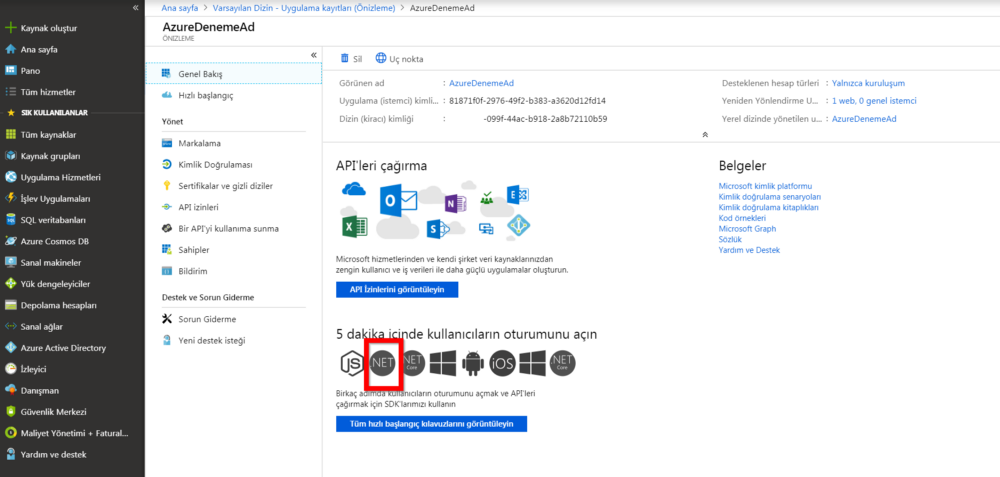Collapse the application menu pane
Viewport: 1000px width, 477px height.
(314, 55)
